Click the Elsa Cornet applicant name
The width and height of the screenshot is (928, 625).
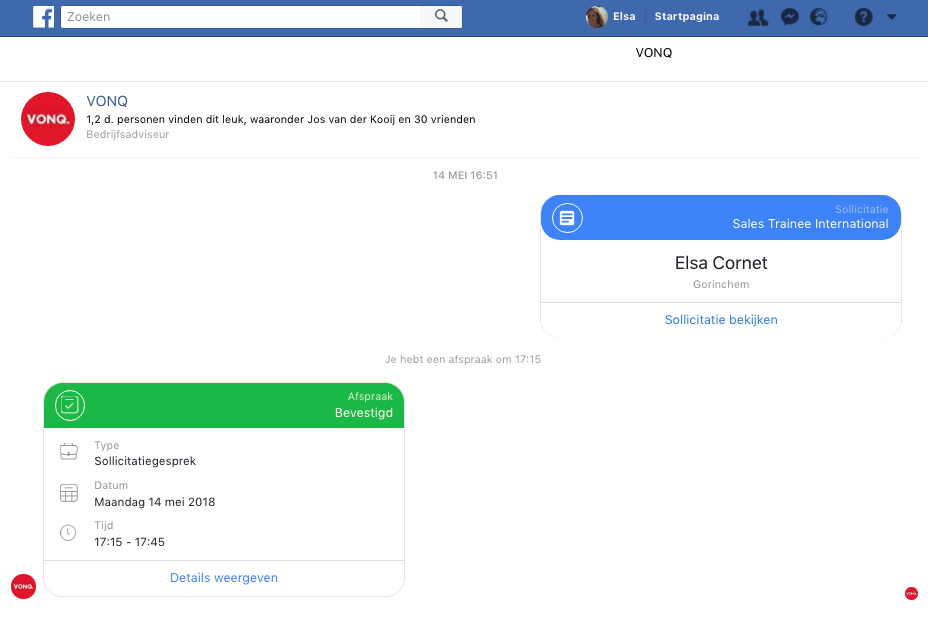(x=721, y=263)
